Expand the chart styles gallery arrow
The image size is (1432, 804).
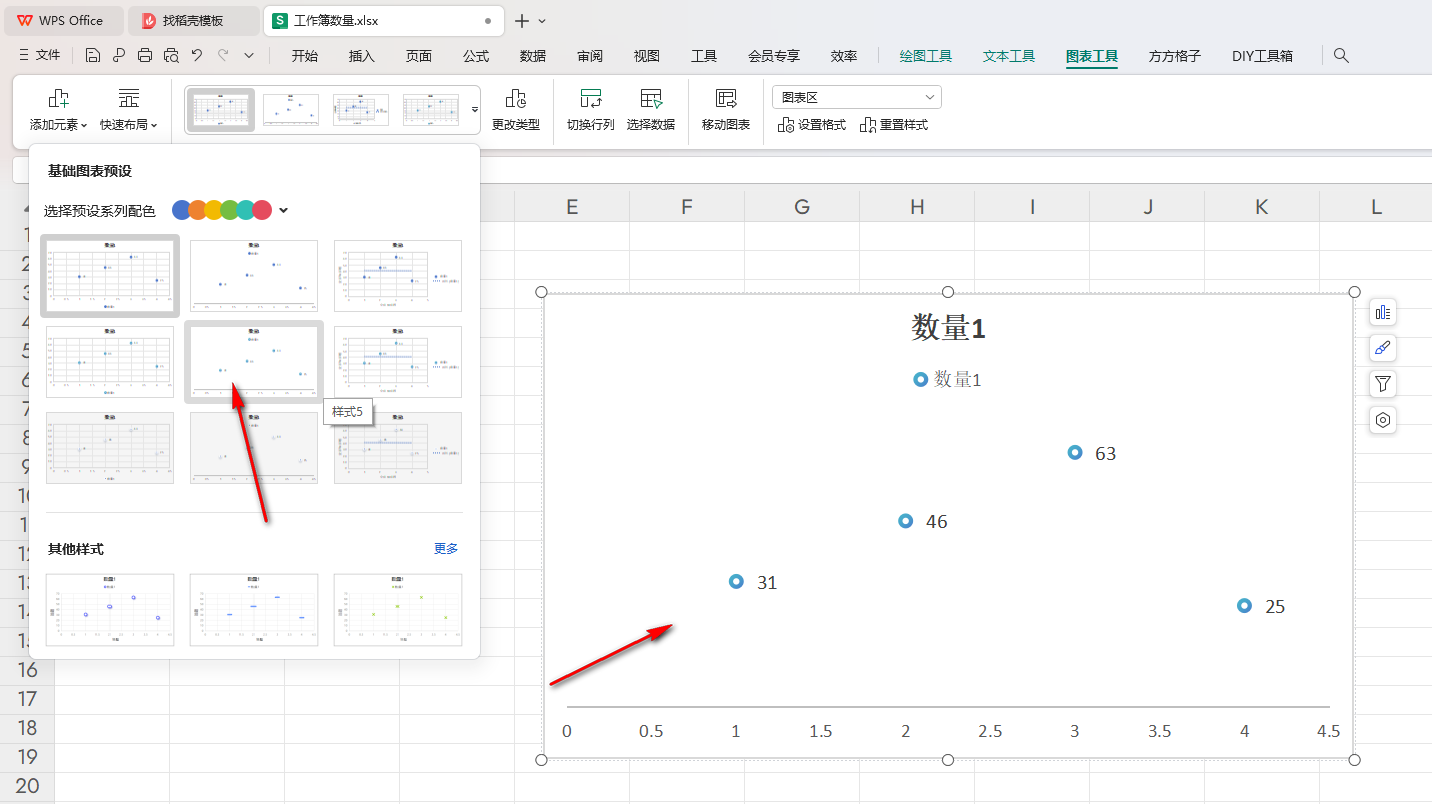pyautogui.click(x=475, y=110)
